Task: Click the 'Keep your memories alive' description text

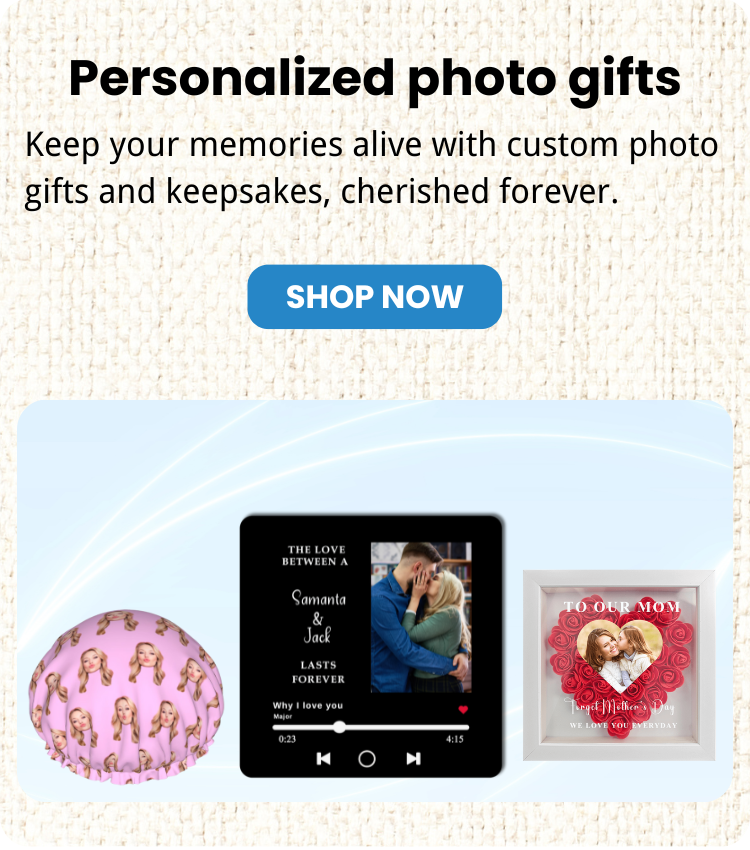Action: (x=372, y=168)
